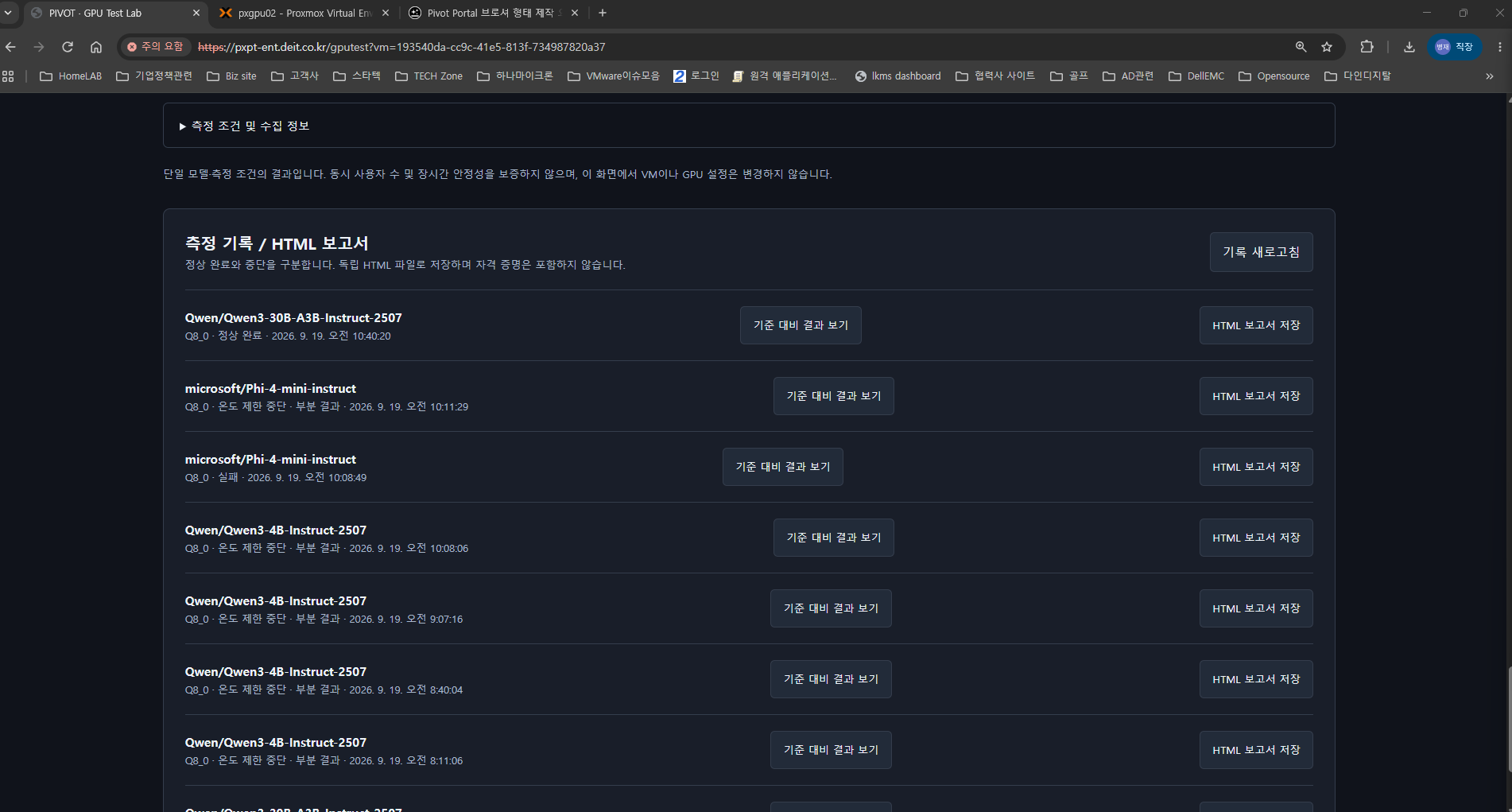Save HTML report for Phi-4-mini 10:11:29 record
This screenshot has height=812, width=1512.
(1256, 396)
